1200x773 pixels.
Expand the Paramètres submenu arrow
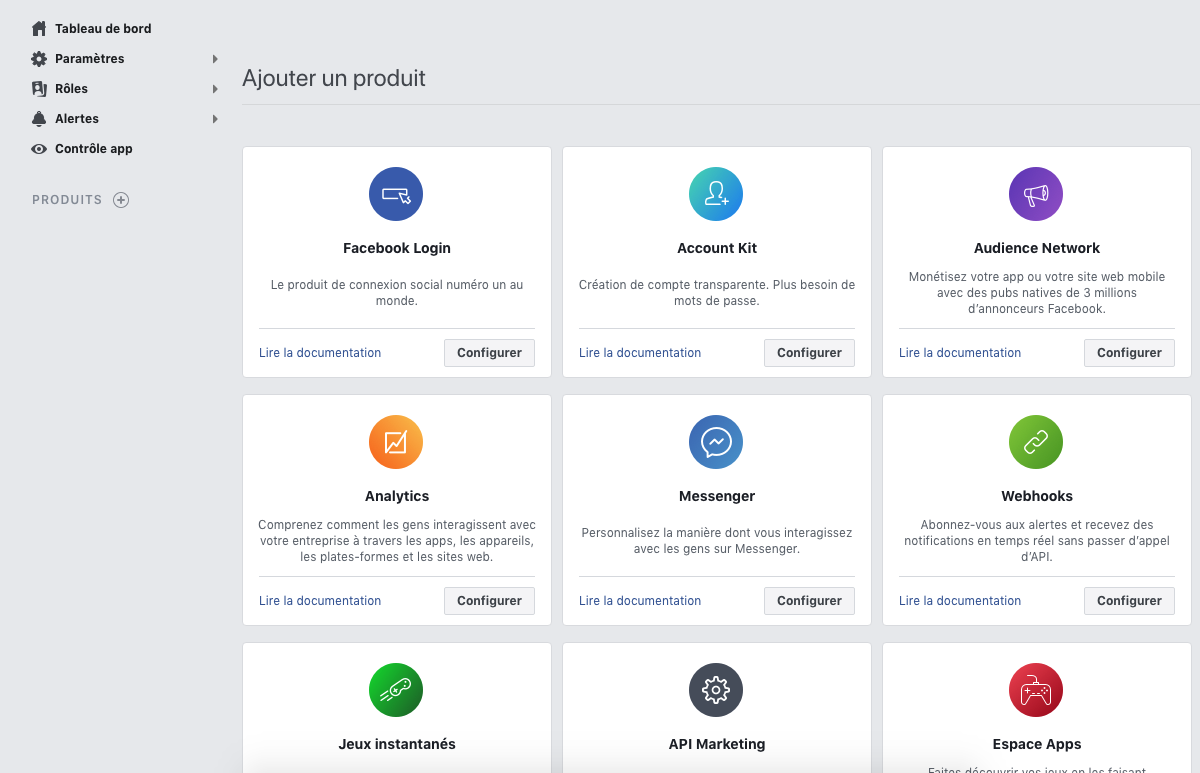coord(215,59)
